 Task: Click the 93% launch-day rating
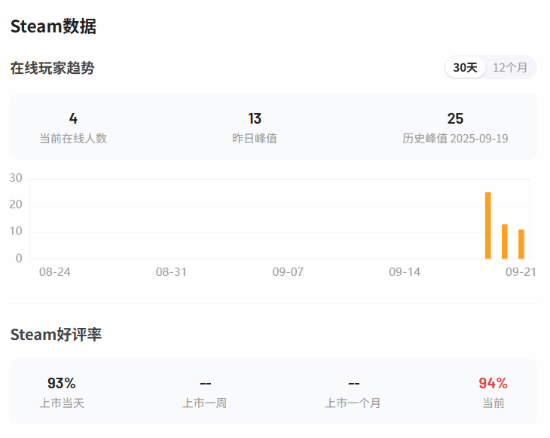[x=62, y=383]
